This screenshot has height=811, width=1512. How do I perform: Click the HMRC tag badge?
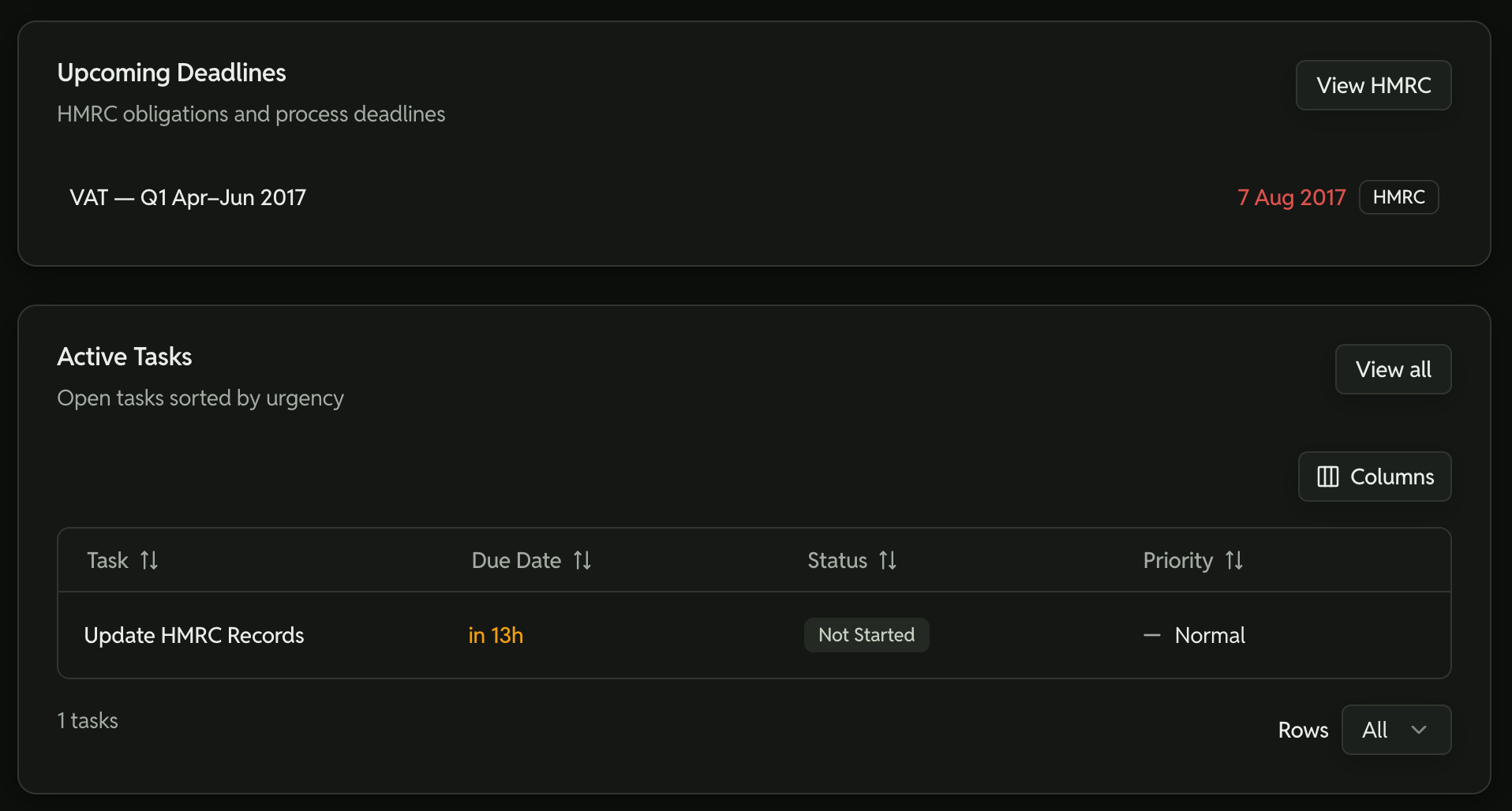(x=1398, y=197)
